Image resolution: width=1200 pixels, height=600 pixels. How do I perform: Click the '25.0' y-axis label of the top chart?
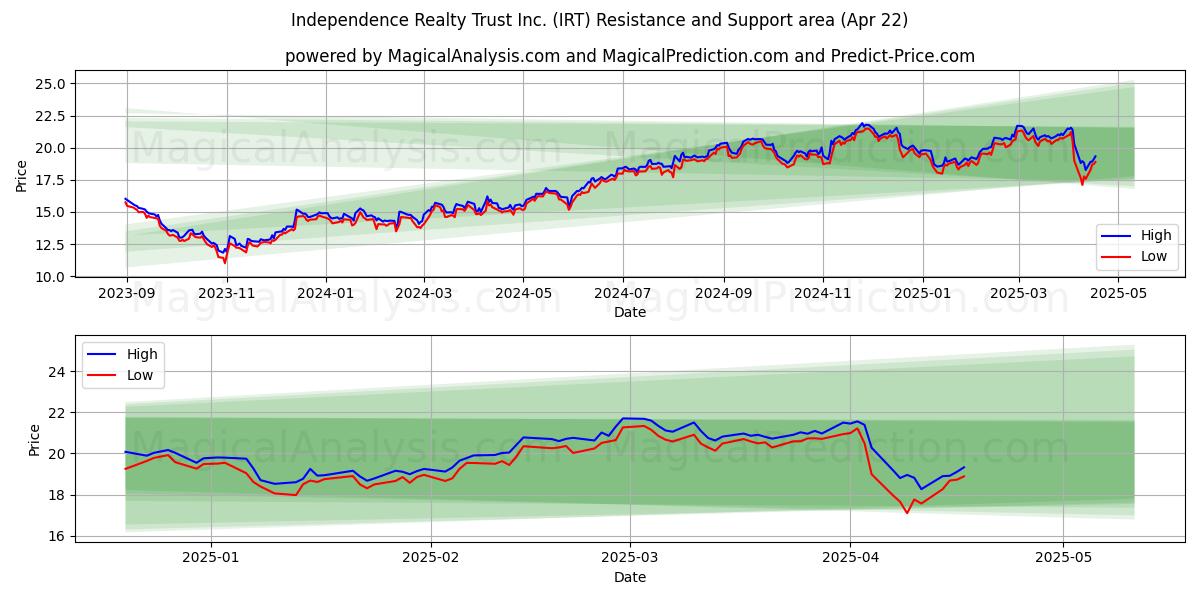51,84
